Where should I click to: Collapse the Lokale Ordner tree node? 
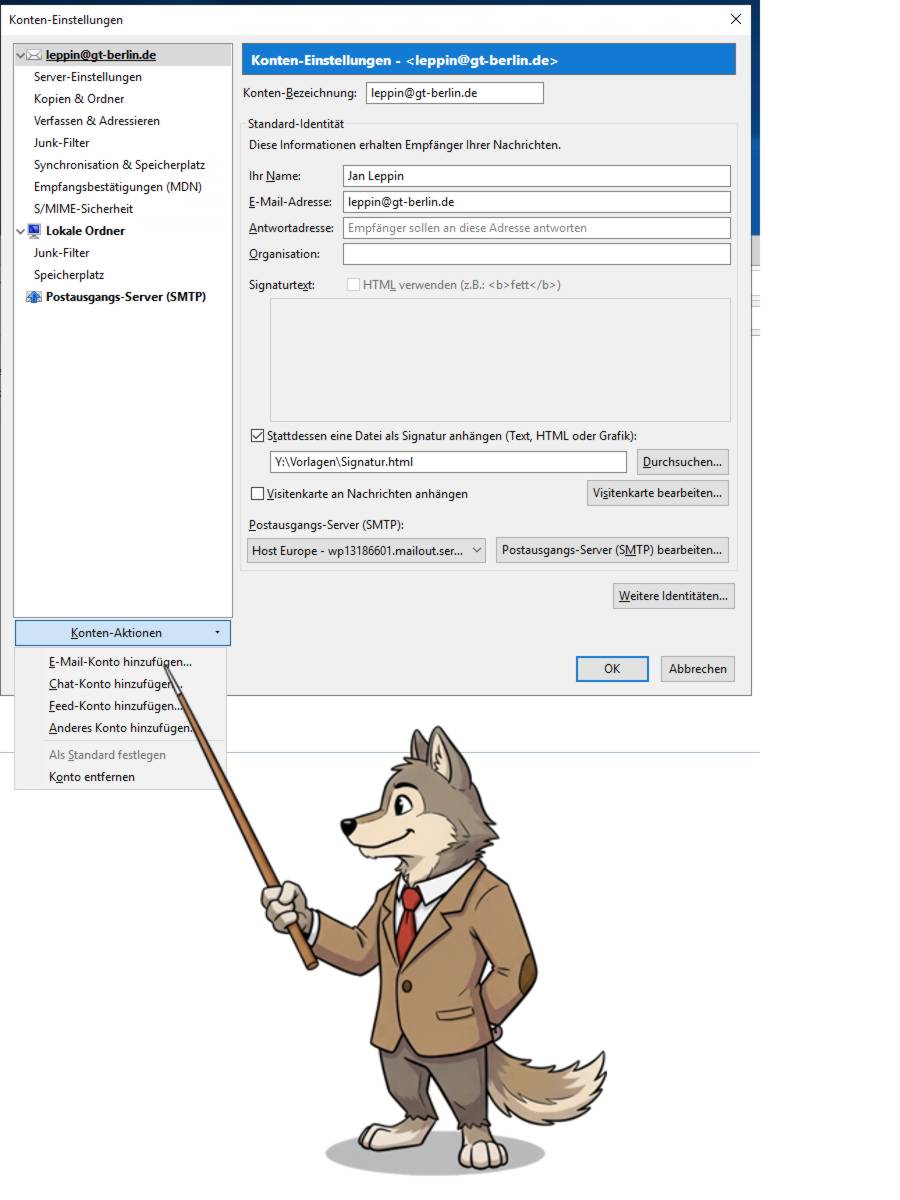click(21, 231)
